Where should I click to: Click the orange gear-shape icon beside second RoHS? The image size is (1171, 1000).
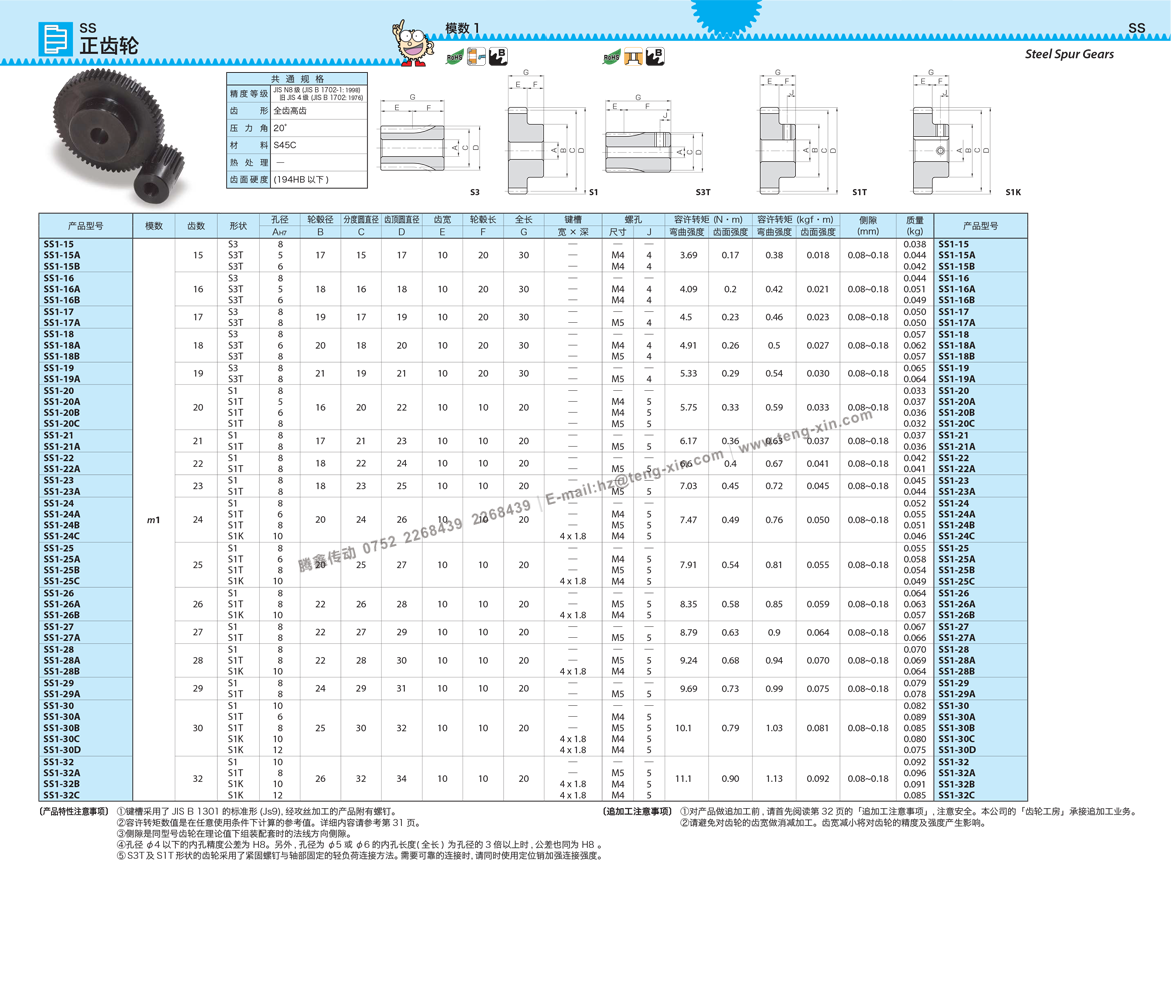click(x=633, y=64)
